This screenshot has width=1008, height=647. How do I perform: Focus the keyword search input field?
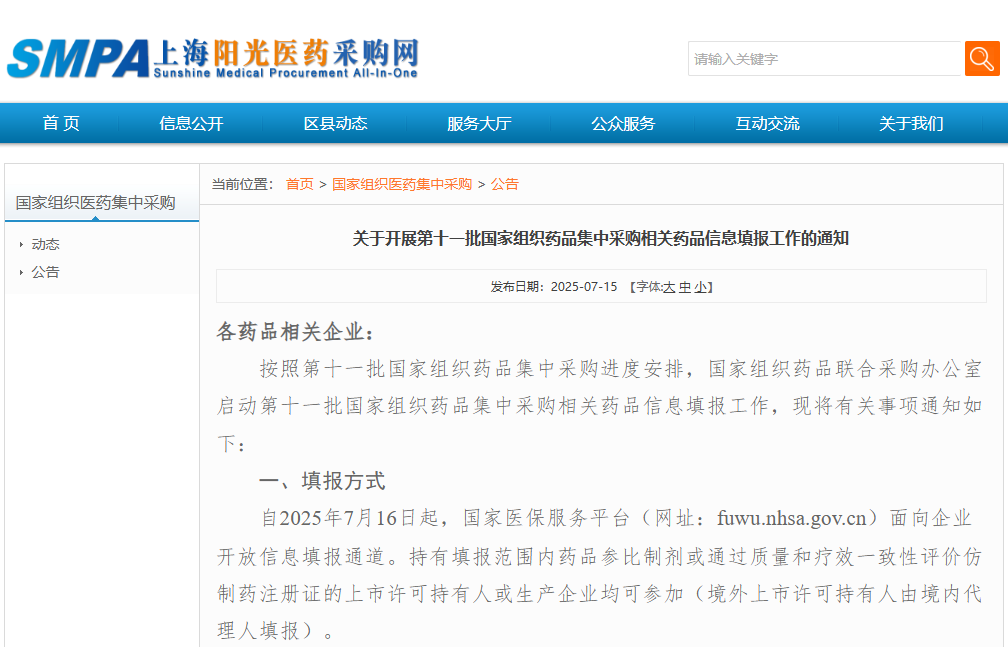point(825,59)
